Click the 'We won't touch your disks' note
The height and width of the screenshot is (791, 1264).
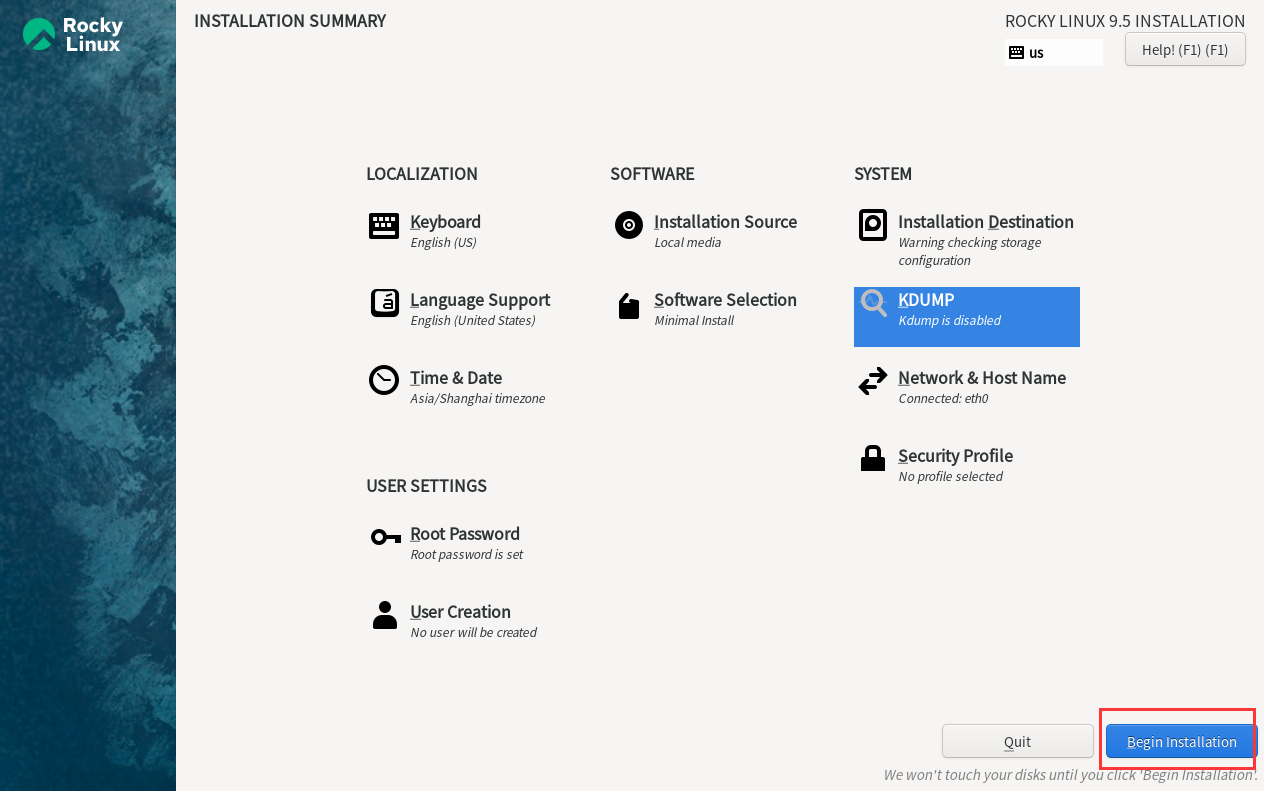[x=1071, y=775]
